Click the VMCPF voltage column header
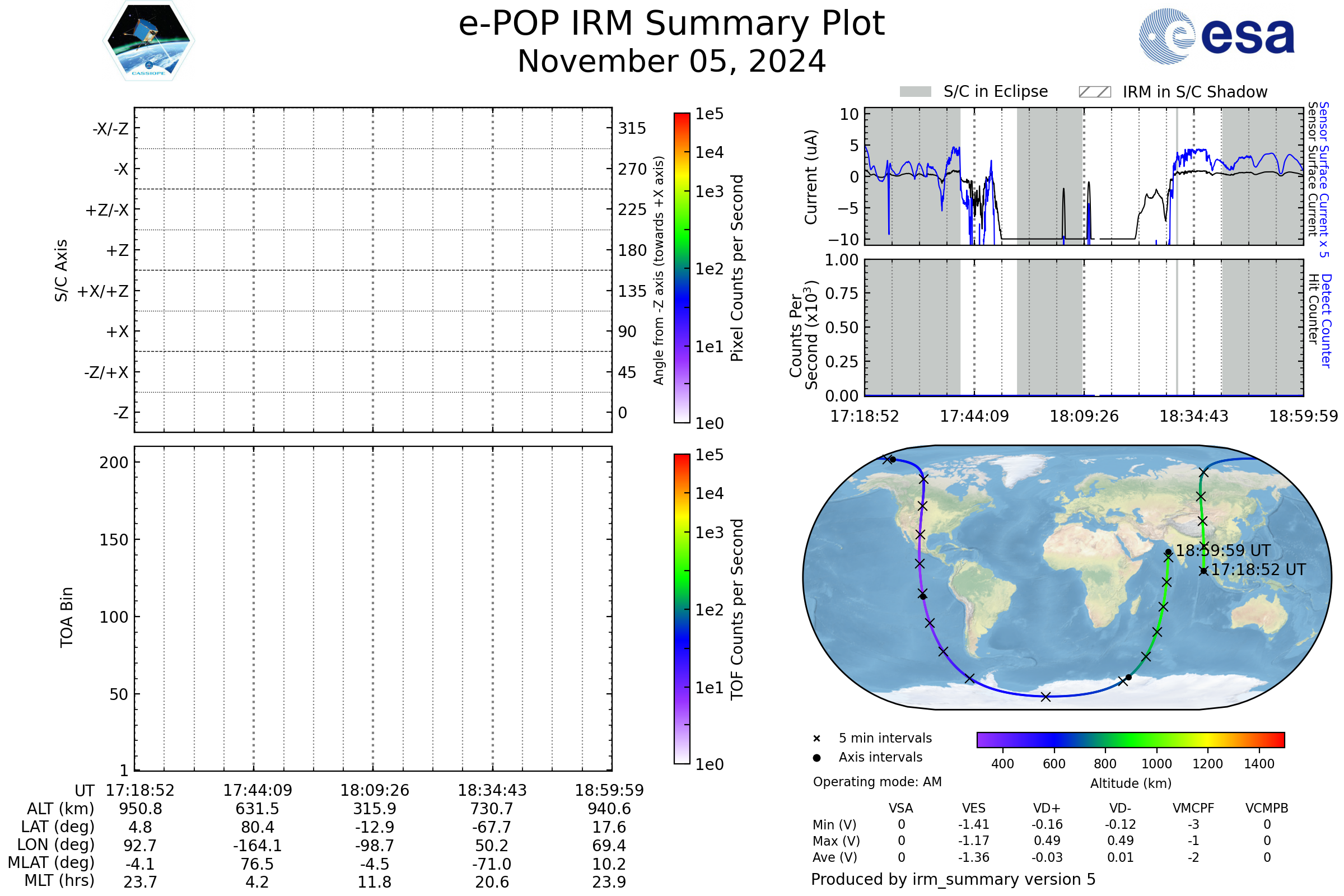This screenshot has height=896, width=1344. pos(1193,808)
